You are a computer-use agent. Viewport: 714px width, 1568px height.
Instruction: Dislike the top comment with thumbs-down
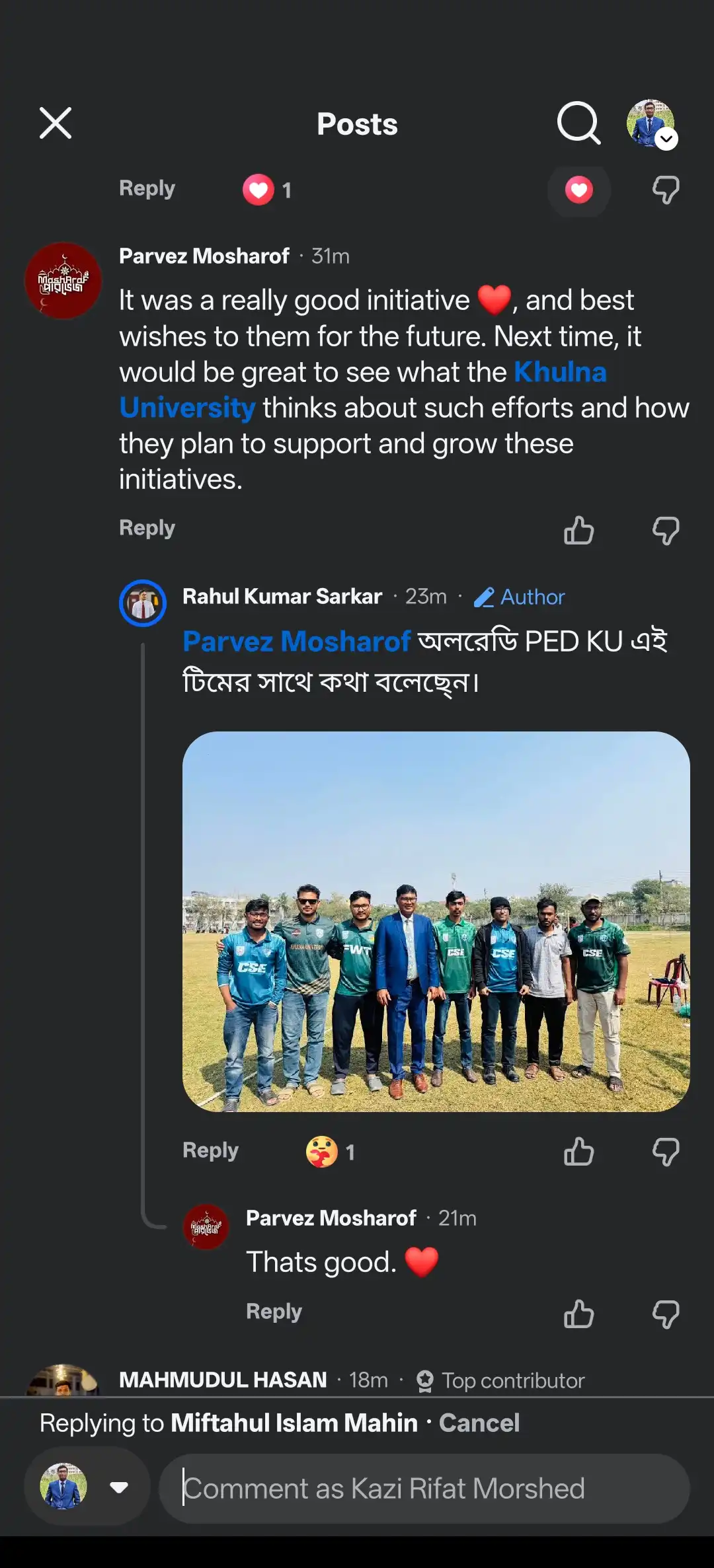tap(665, 190)
